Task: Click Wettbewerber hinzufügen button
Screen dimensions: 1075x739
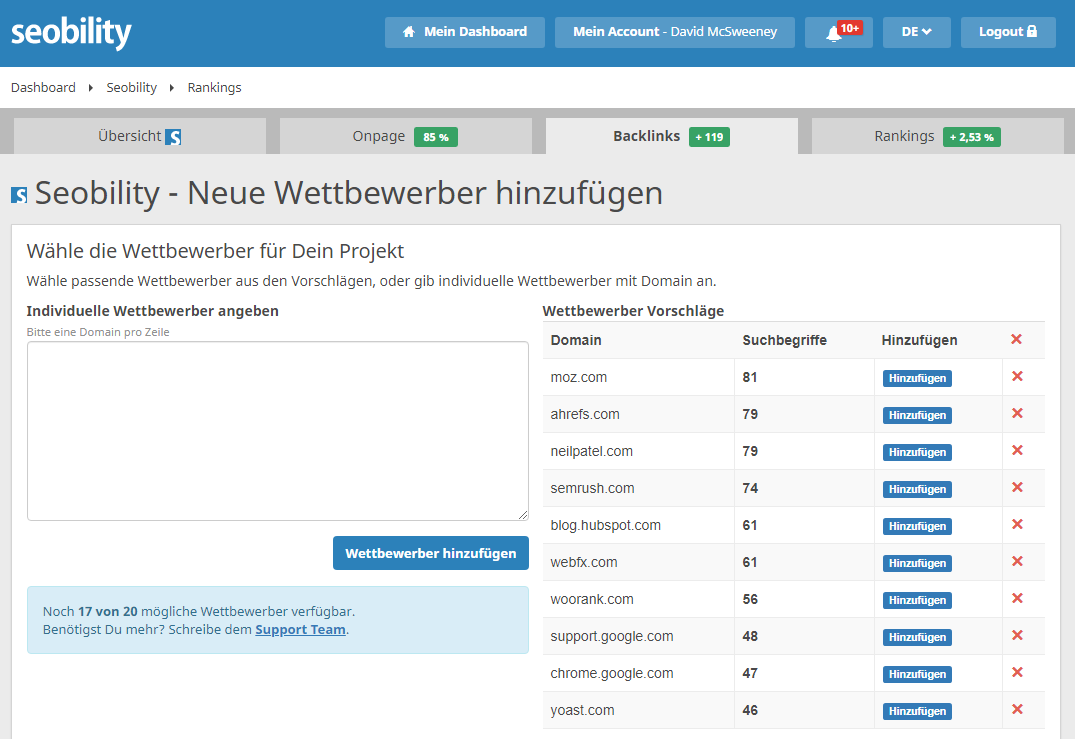Action: [x=431, y=553]
